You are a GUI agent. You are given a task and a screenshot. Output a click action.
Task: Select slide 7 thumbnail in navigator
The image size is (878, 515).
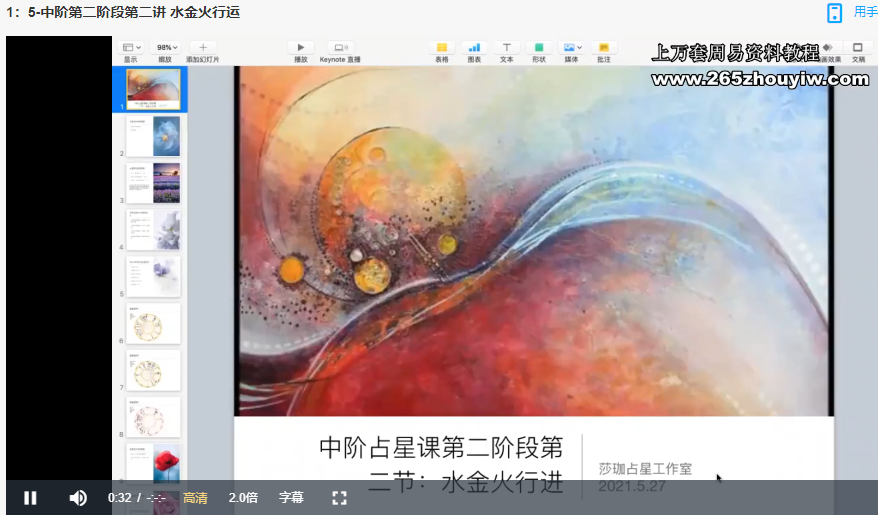pyautogui.click(x=153, y=371)
